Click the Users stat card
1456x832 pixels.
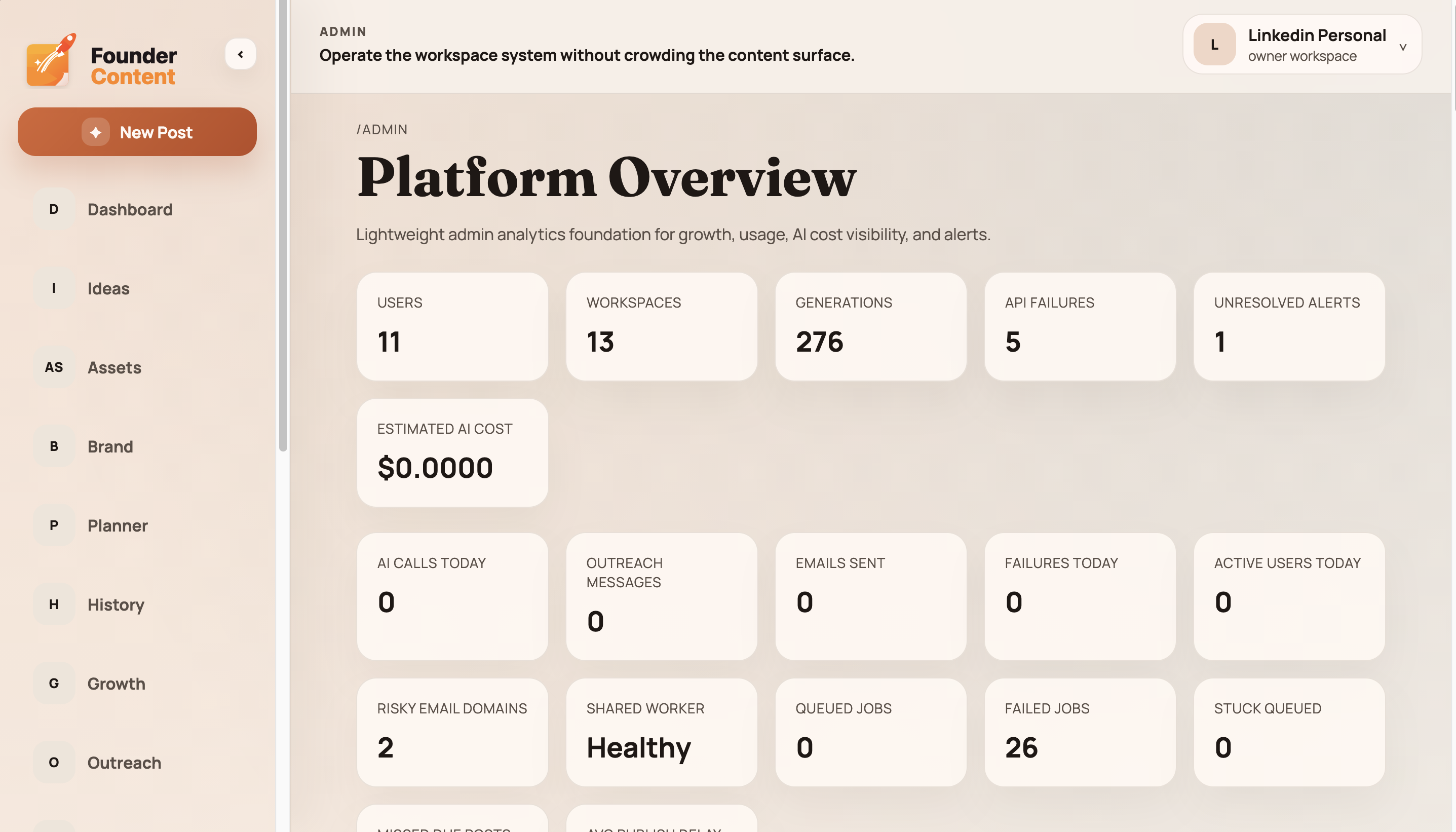pos(452,327)
